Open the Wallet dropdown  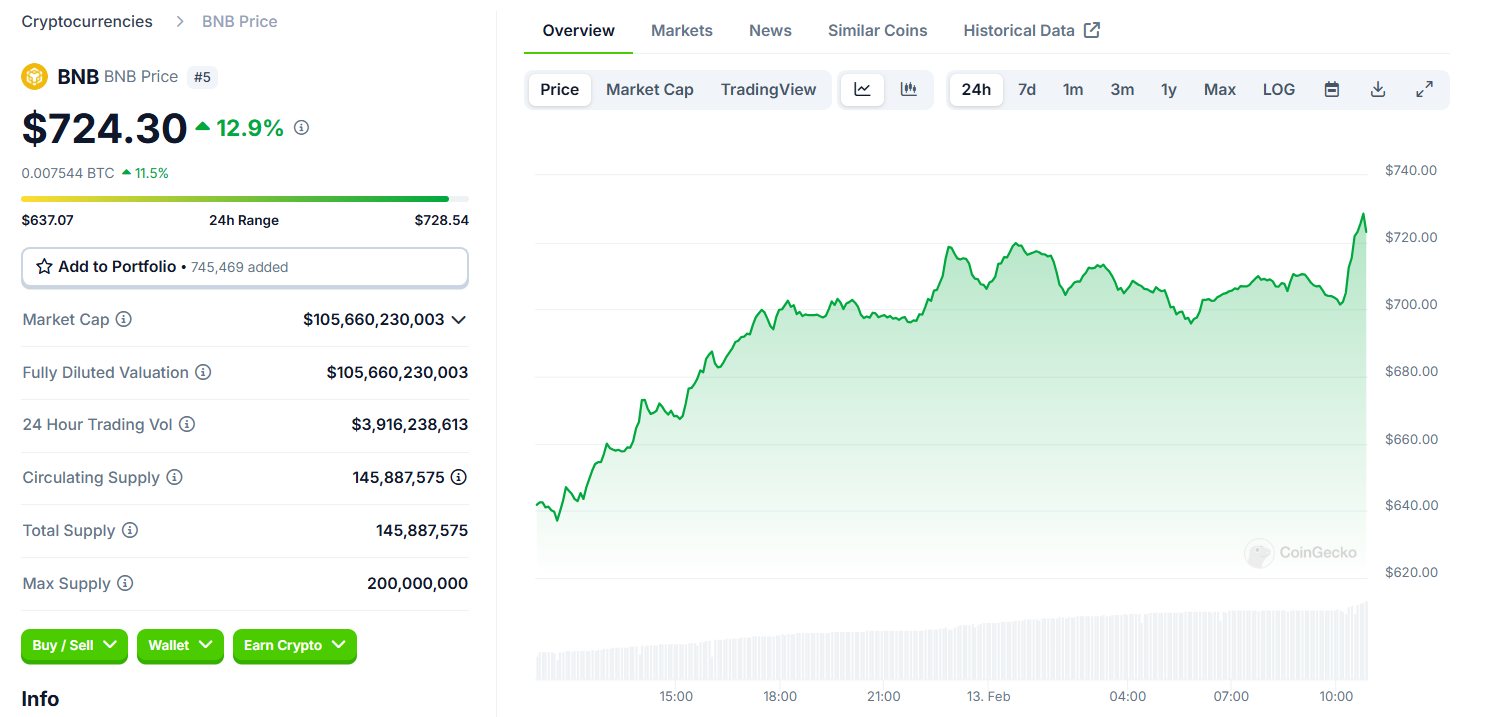181,645
